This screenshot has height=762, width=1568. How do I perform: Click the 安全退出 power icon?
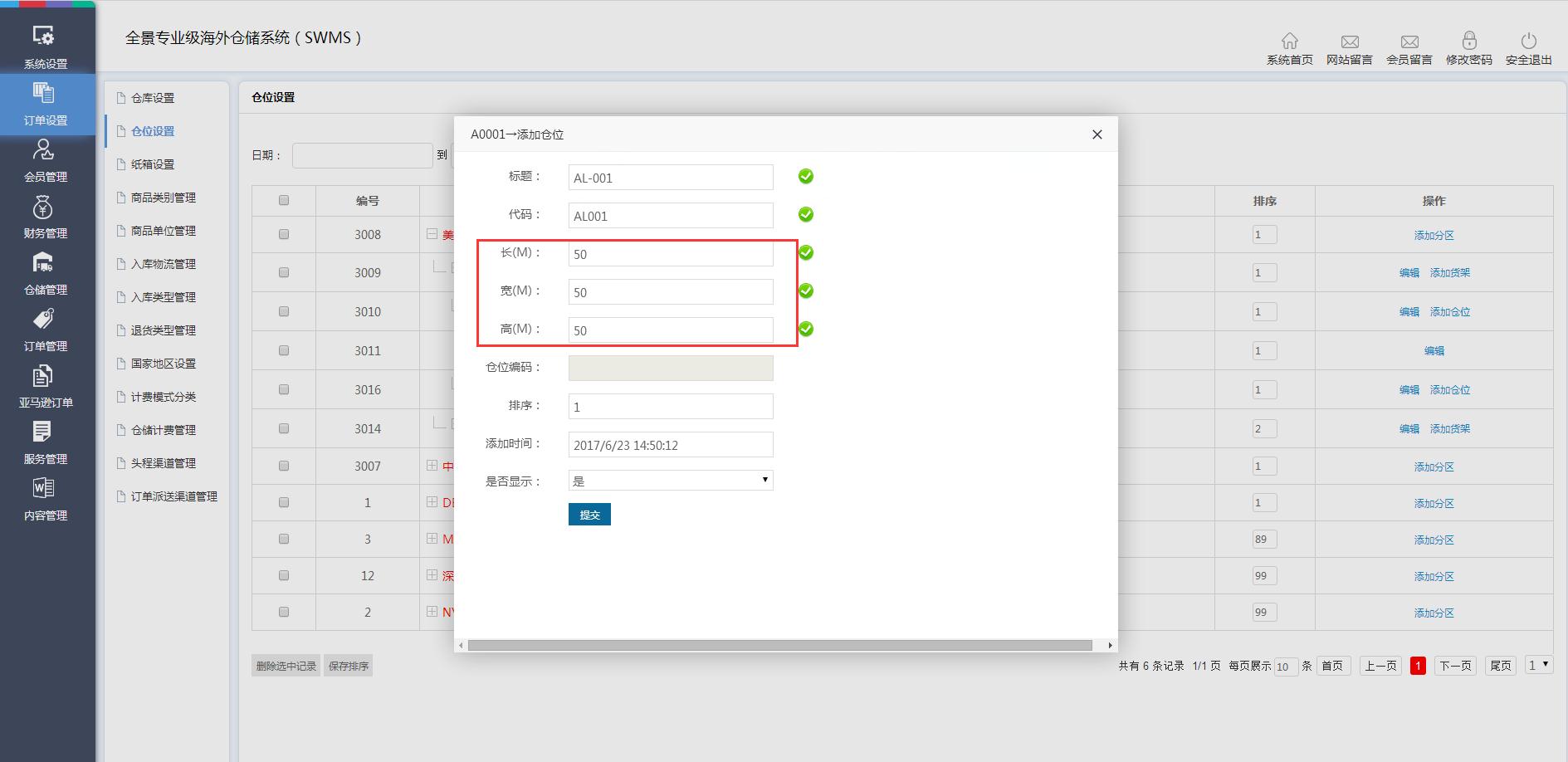tap(1528, 42)
